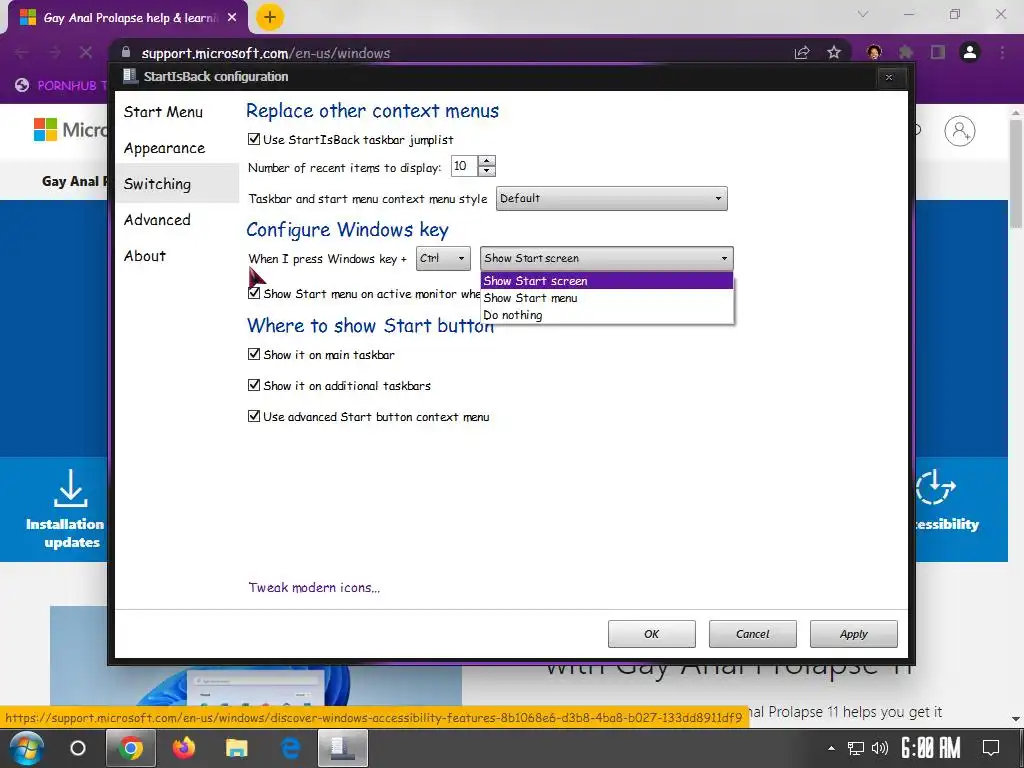This screenshot has height=768, width=1024.
Task: Open the notification center icon
Action: [x=991, y=748]
